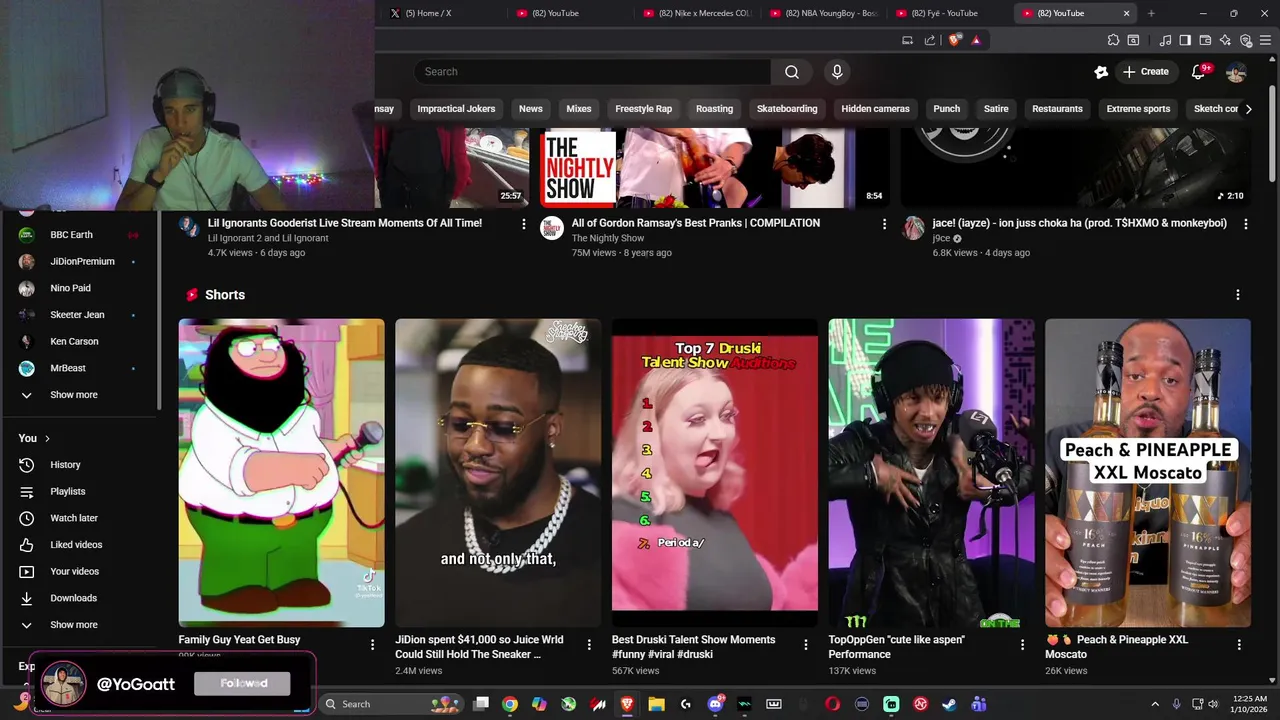Image resolution: width=1280 pixels, height=720 pixels.
Task: Open options for jace! (iayze) video
Action: (1245, 224)
